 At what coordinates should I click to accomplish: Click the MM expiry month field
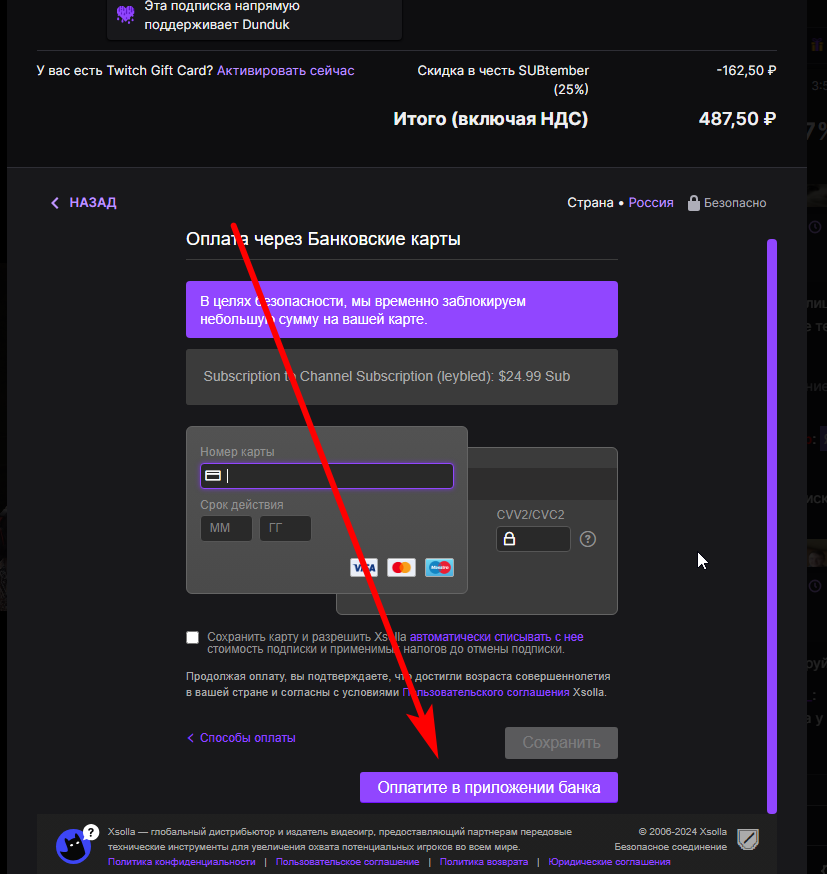coord(226,528)
